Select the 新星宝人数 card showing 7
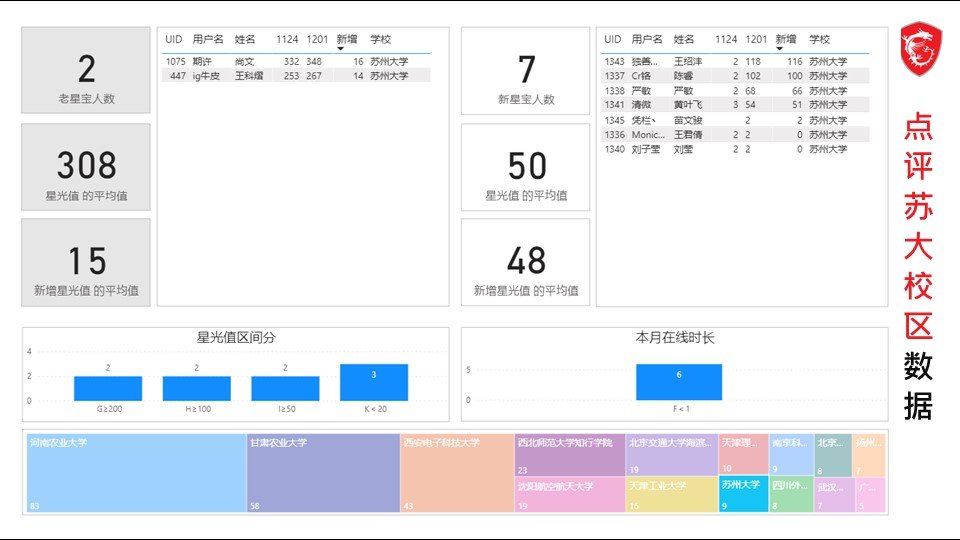 click(x=525, y=70)
